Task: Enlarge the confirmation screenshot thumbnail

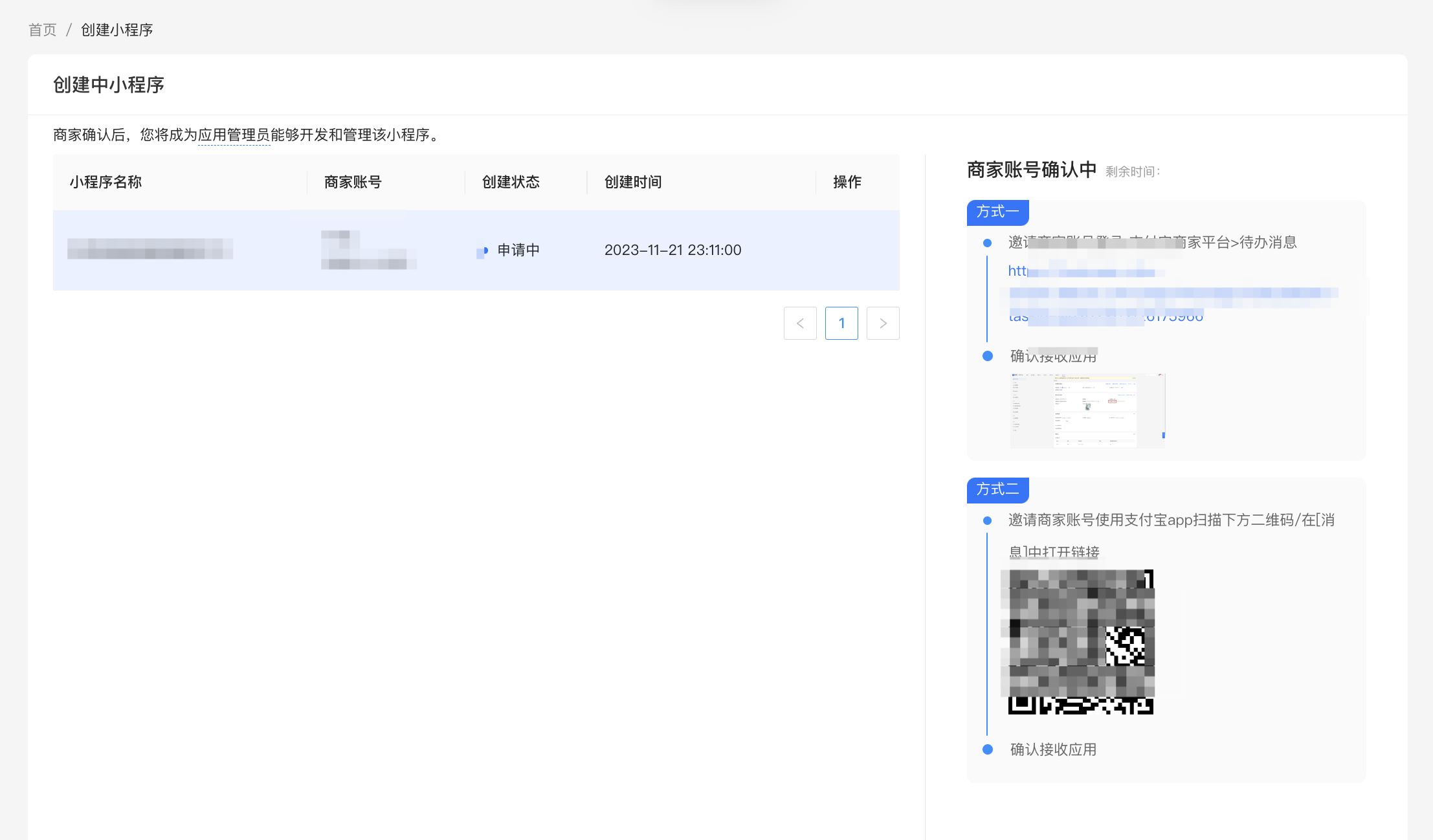Action: (1087, 410)
